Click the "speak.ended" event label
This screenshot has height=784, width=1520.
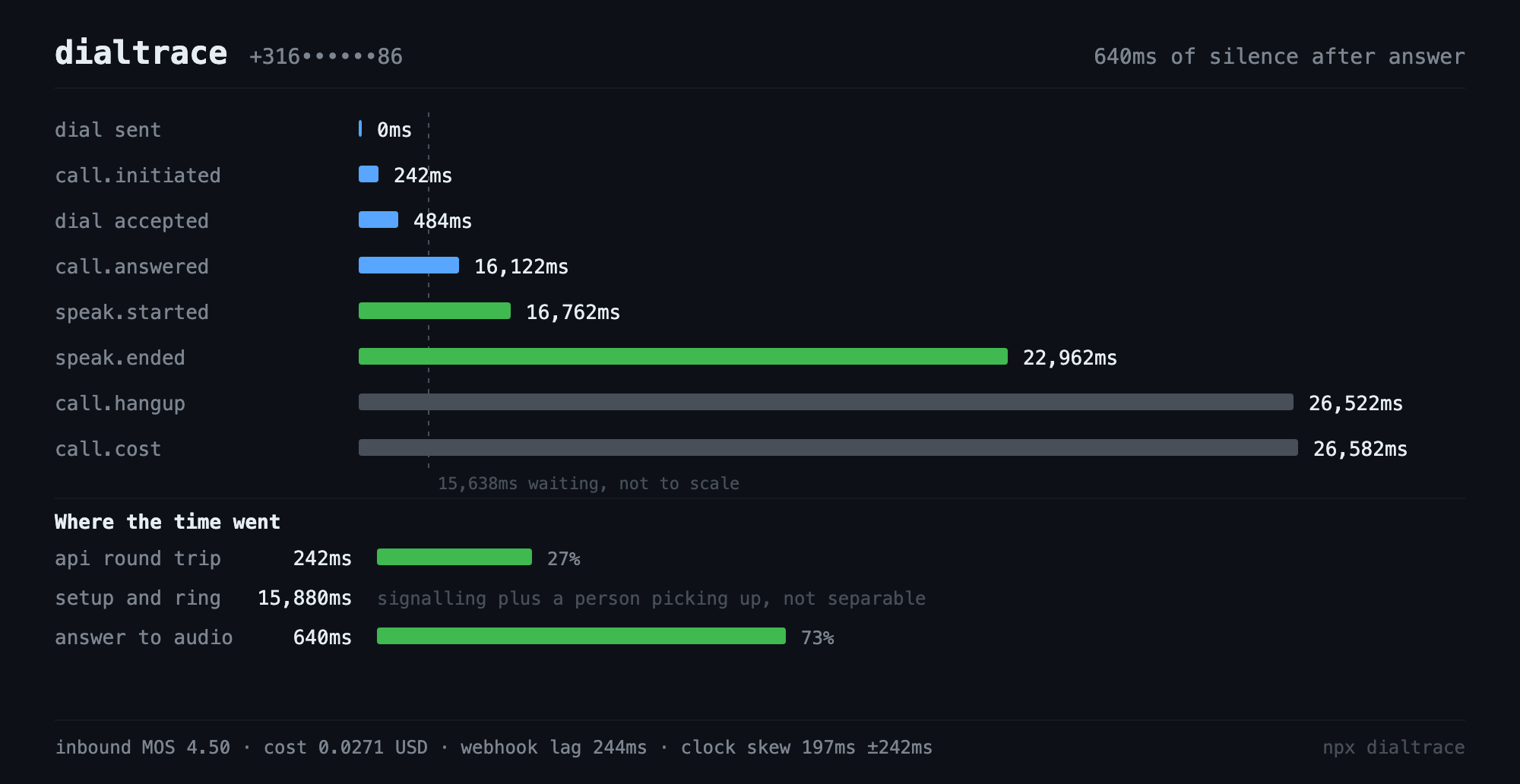coord(120,358)
